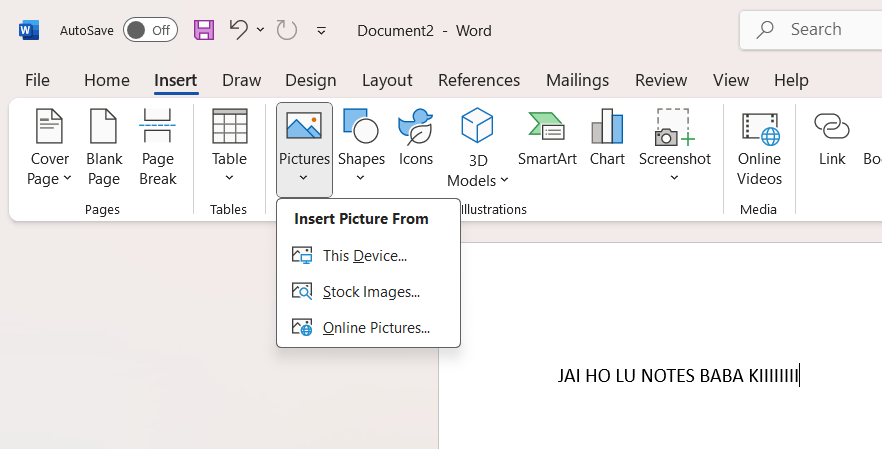The height and width of the screenshot is (449, 882).
Task: Open the SmartArt graphic dialog
Action: pos(547,140)
